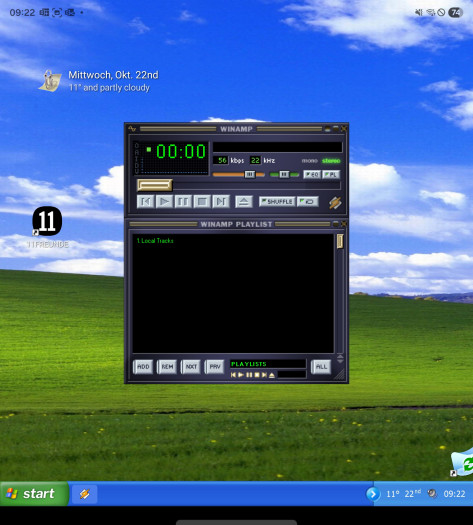Click the empty song title display
Viewport: 473px width, 525px height.
pyautogui.click(x=278, y=147)
